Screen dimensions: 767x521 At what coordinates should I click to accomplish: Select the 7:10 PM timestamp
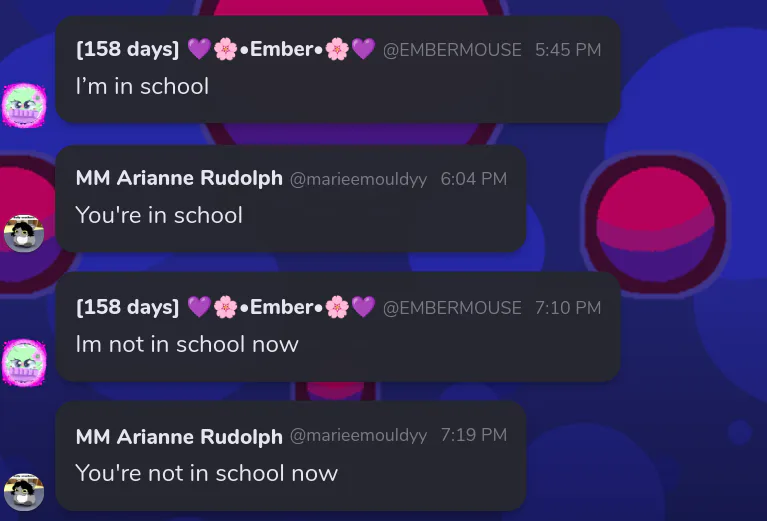568,308
